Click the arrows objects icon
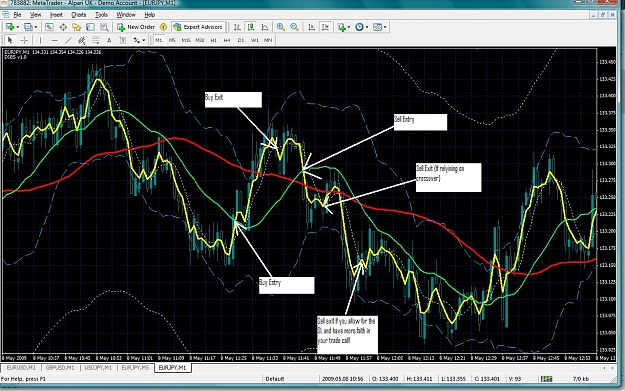The height and width of the screenshot is (391, 625). click(x=137, y=40)
